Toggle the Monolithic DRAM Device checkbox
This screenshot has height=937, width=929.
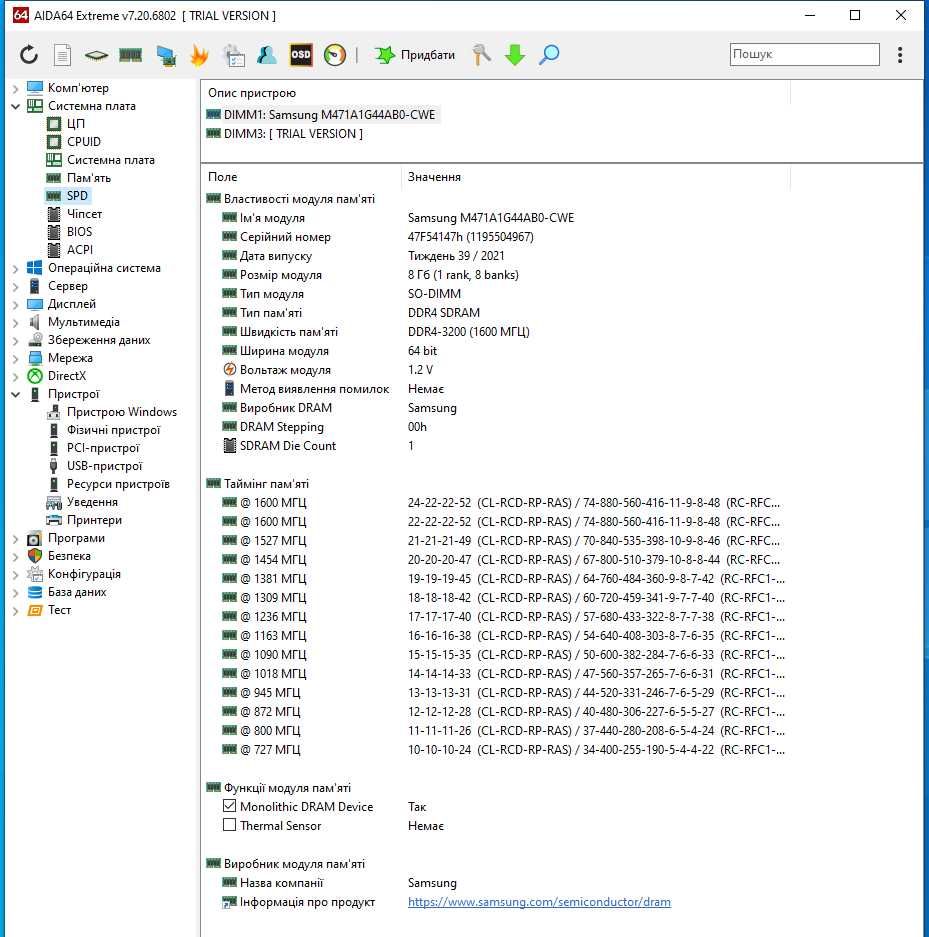[229, 806]
